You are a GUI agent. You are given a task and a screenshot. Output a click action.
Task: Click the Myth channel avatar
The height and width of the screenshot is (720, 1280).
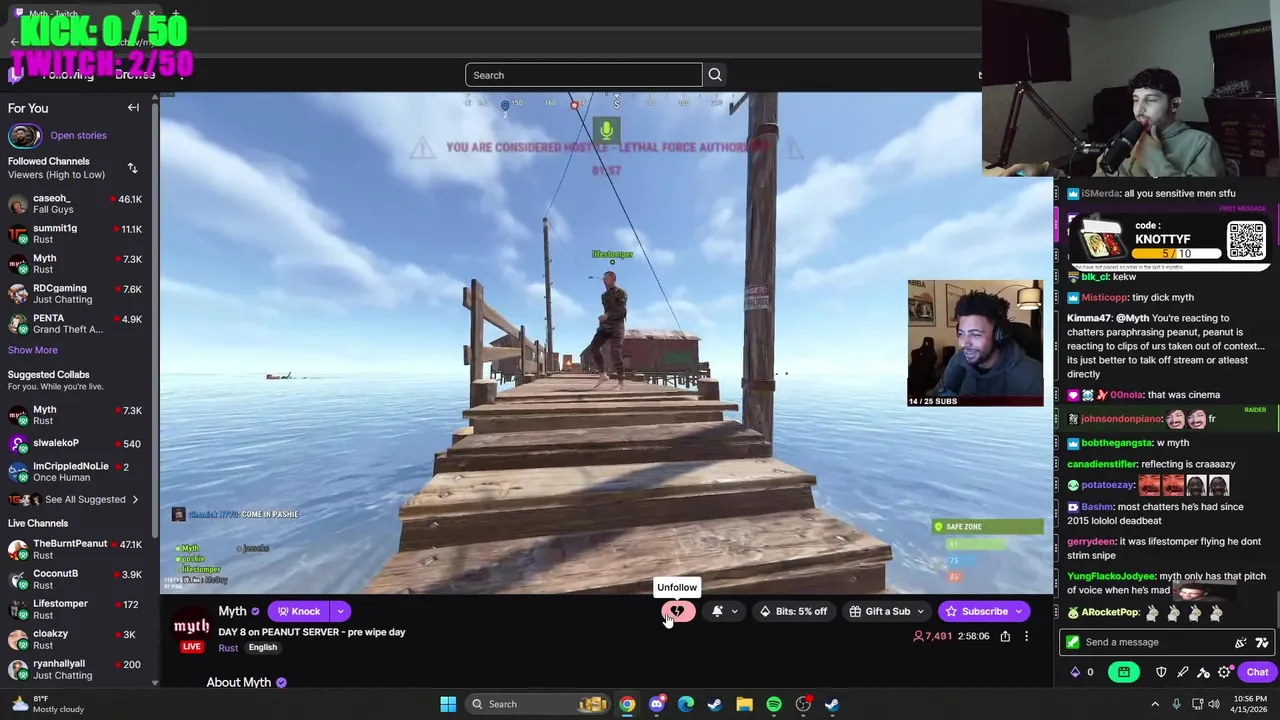tap(191, 628)
